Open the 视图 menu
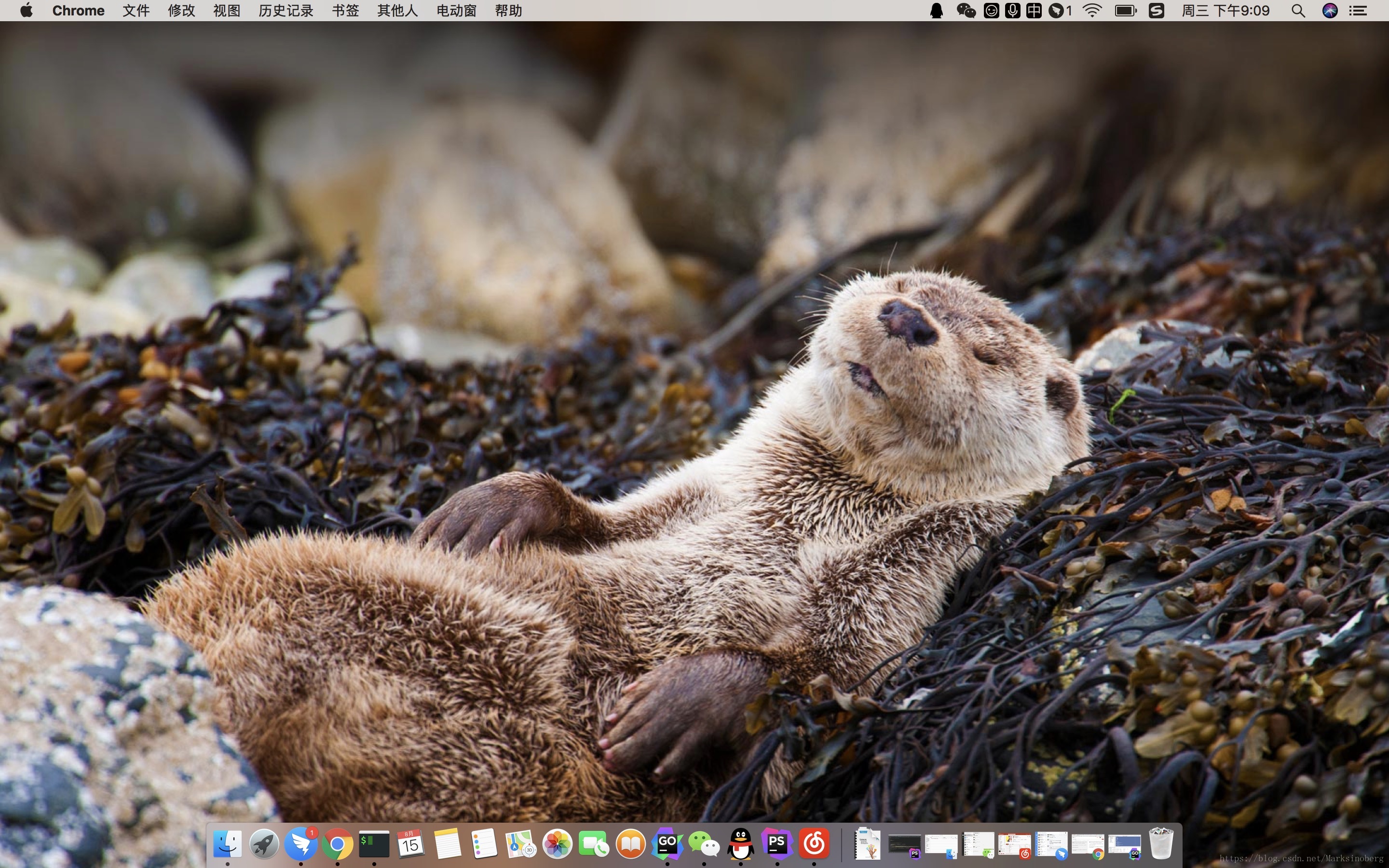 [x=227, y=10]
